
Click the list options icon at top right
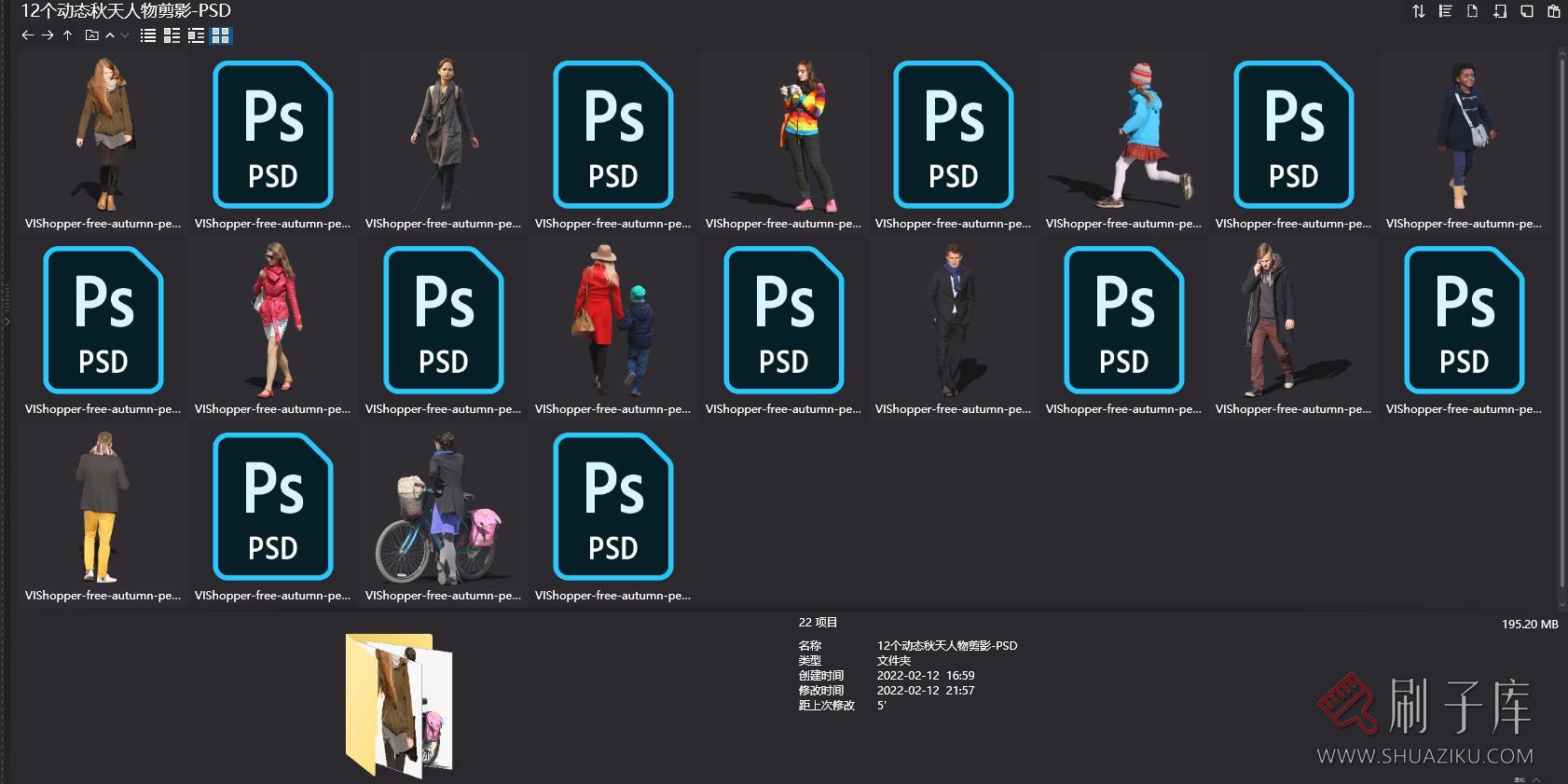pos(1445,11)
